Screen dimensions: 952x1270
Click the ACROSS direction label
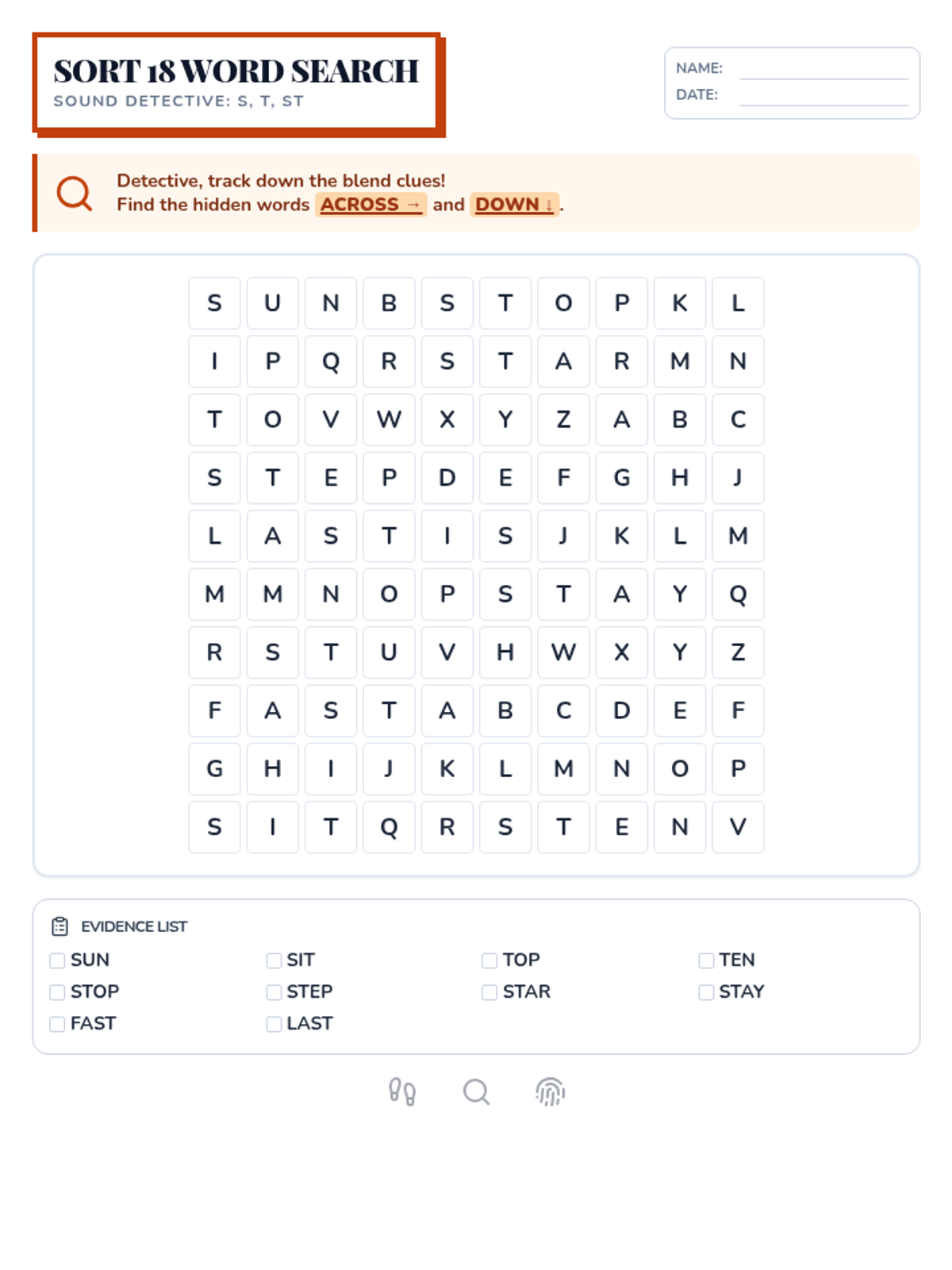pyautogui.click(x=371, y=205)
